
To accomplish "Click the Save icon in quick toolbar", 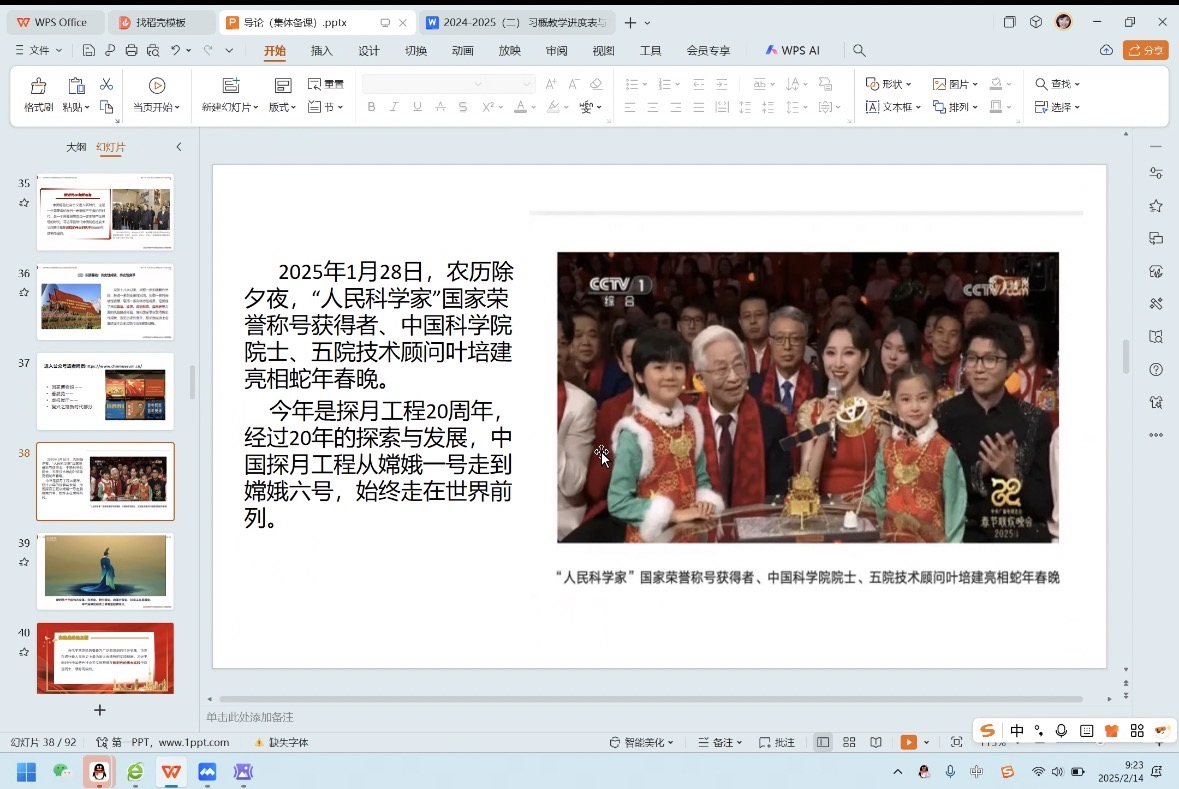I will (x=89, y=50).
